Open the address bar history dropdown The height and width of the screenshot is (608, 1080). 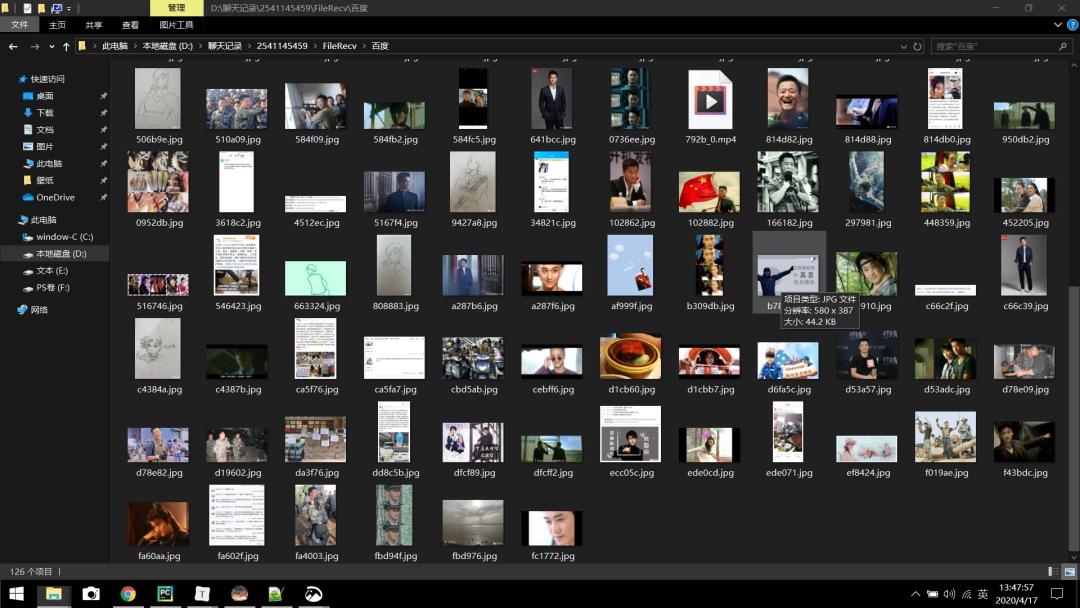pyautogui.click(x=904, y=46)
